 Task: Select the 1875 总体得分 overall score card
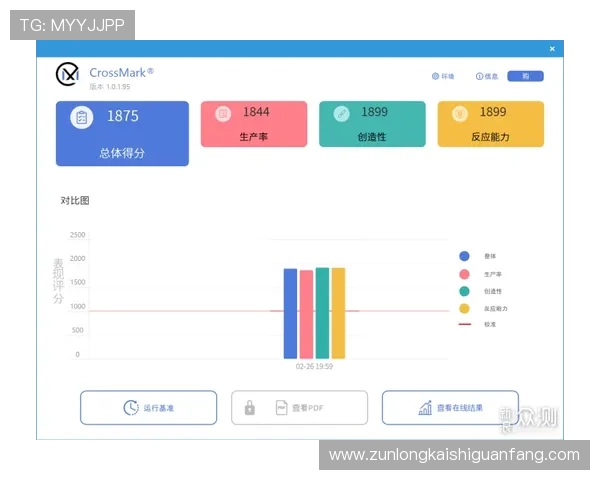pos(122,133)
